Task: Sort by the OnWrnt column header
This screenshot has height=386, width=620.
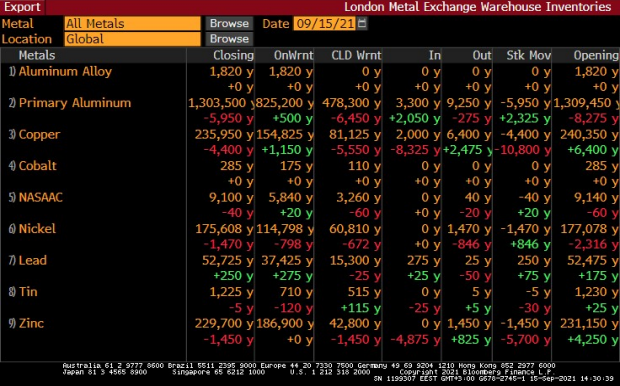Action: 293,55
